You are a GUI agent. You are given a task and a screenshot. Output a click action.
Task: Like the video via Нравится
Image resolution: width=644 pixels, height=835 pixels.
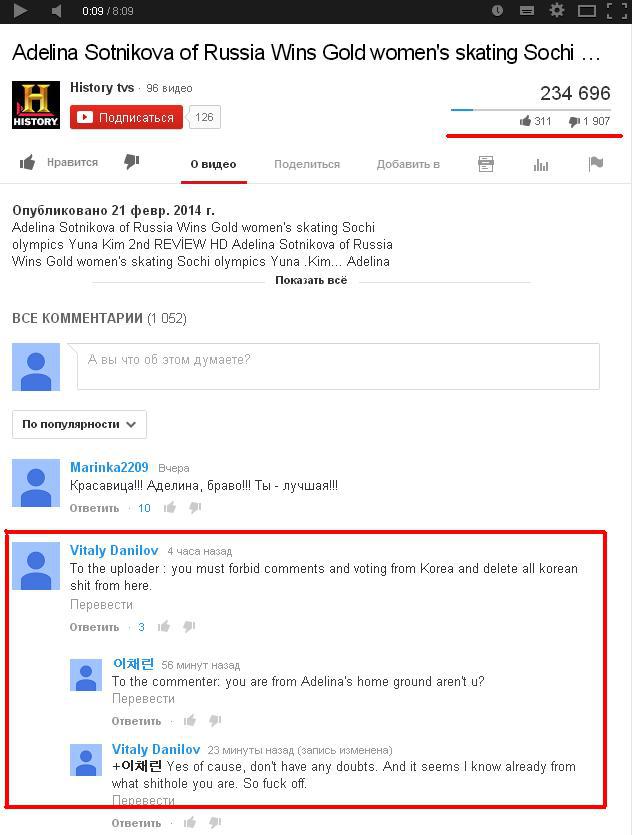click(x=59, y=162)
